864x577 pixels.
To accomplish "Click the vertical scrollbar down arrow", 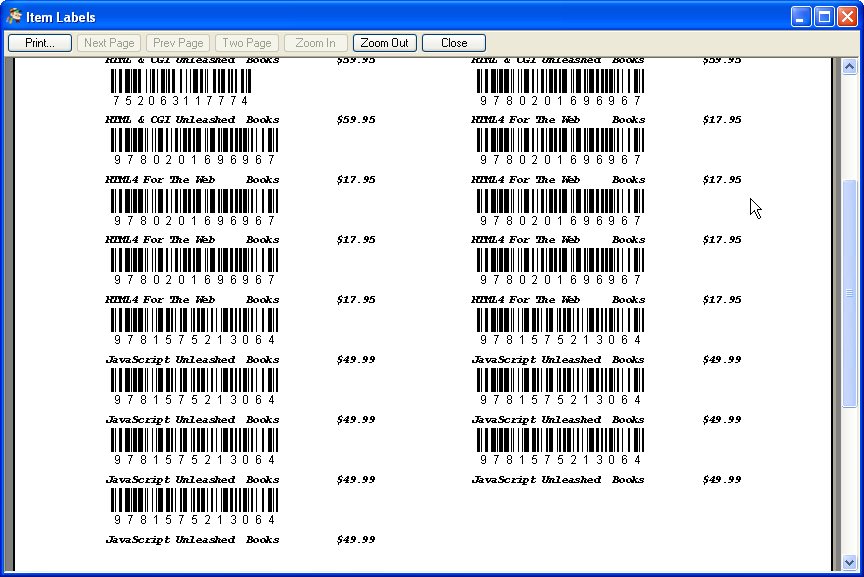I will click(849, 563).
